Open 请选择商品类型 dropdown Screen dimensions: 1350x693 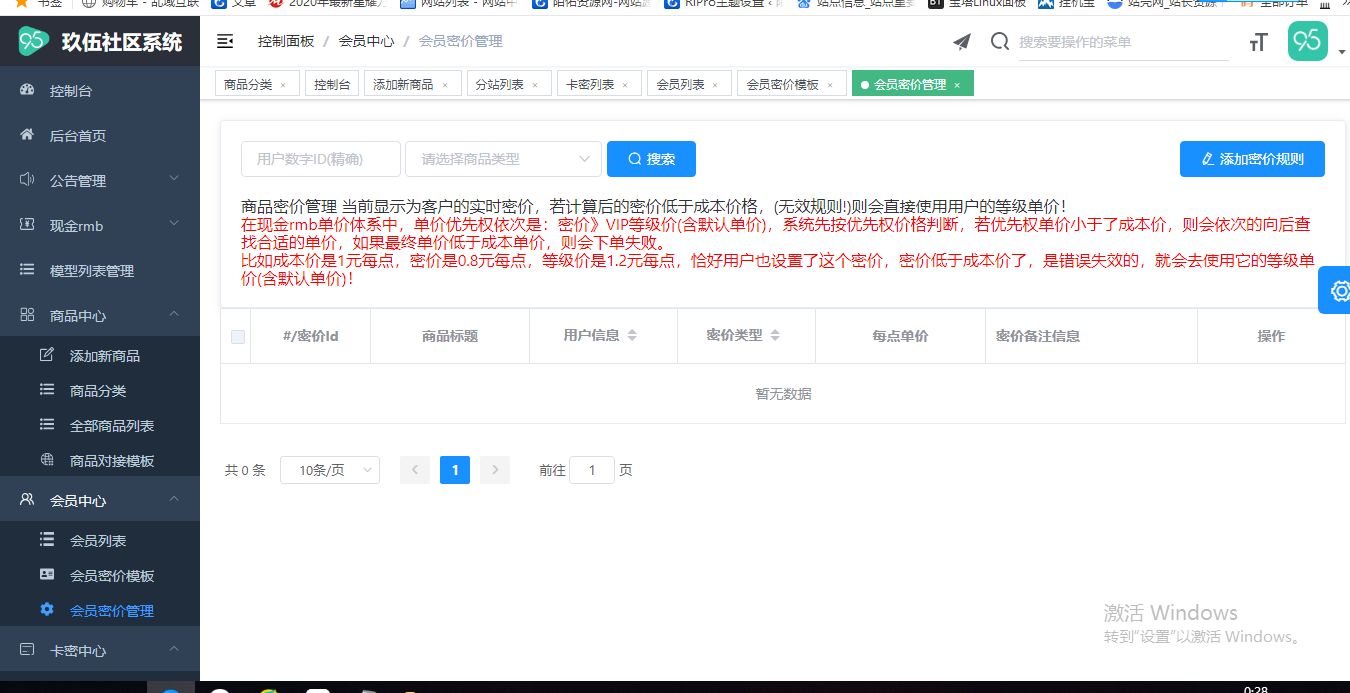[503, 159]
